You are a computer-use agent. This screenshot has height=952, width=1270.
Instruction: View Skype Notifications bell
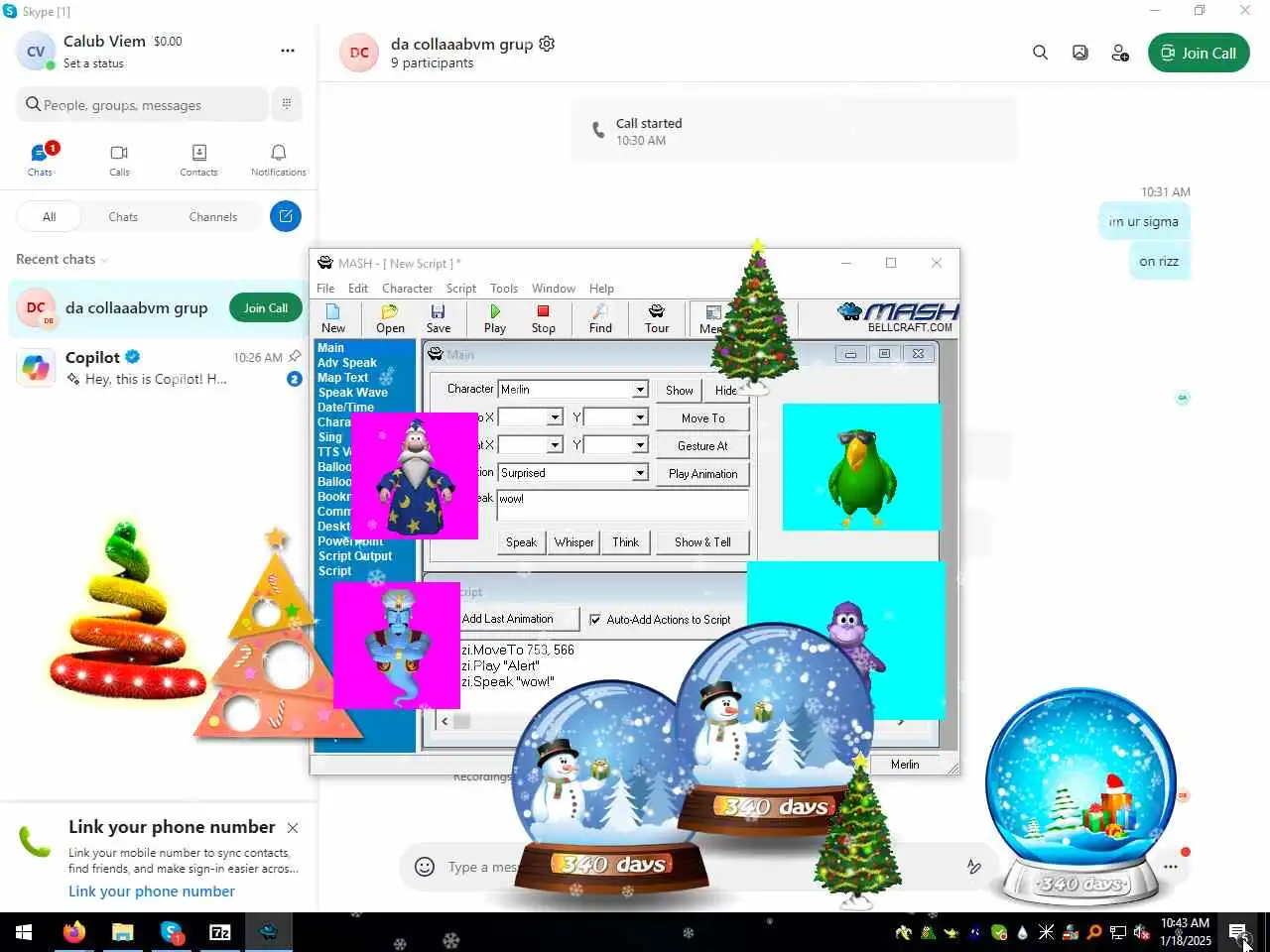(x=279, y=159)
